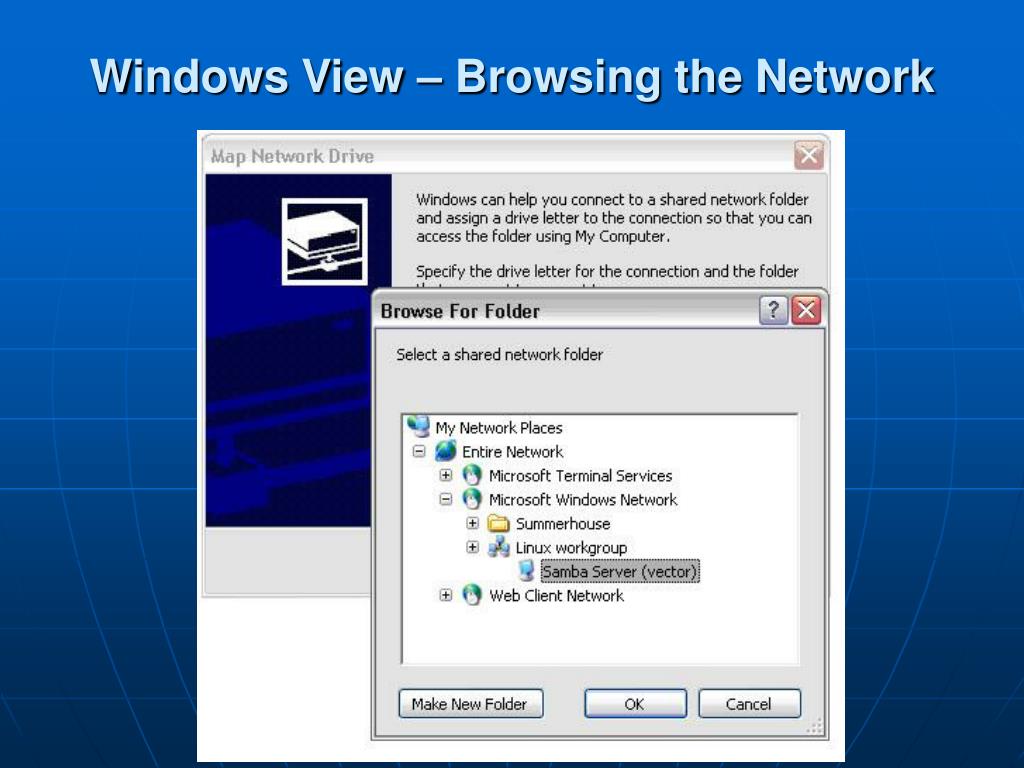Select the Summerhouse label
Viewport: 1024px width, 768px height.
pyautogui.click(x=563, y=524)
